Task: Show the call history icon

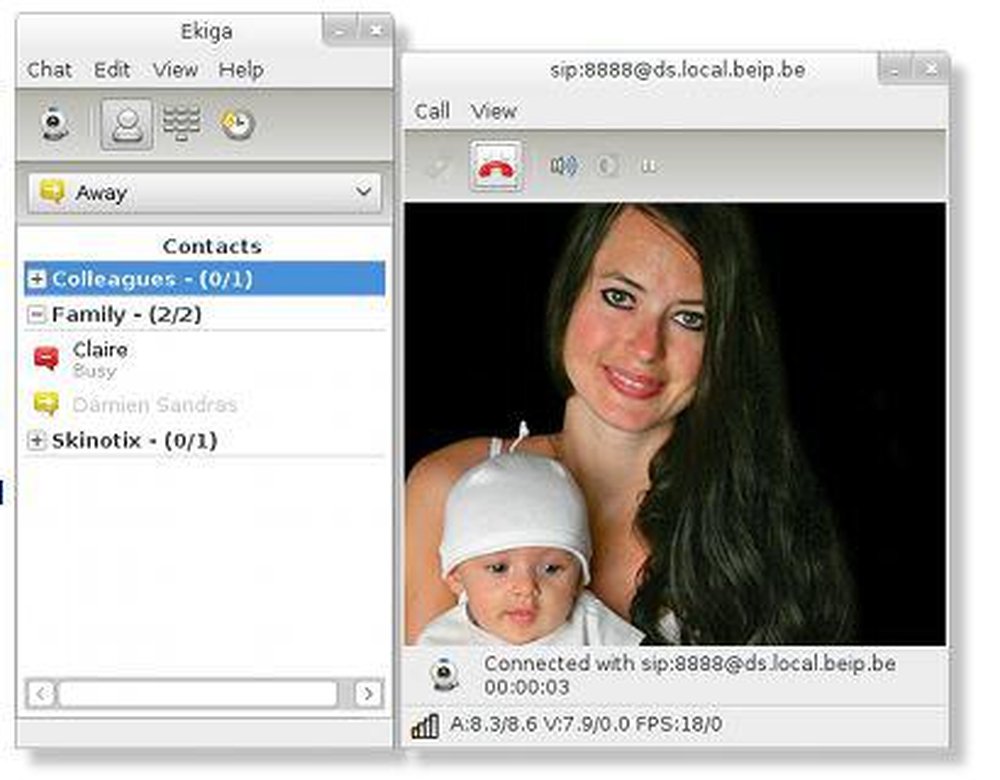Action: coord(237,122)
